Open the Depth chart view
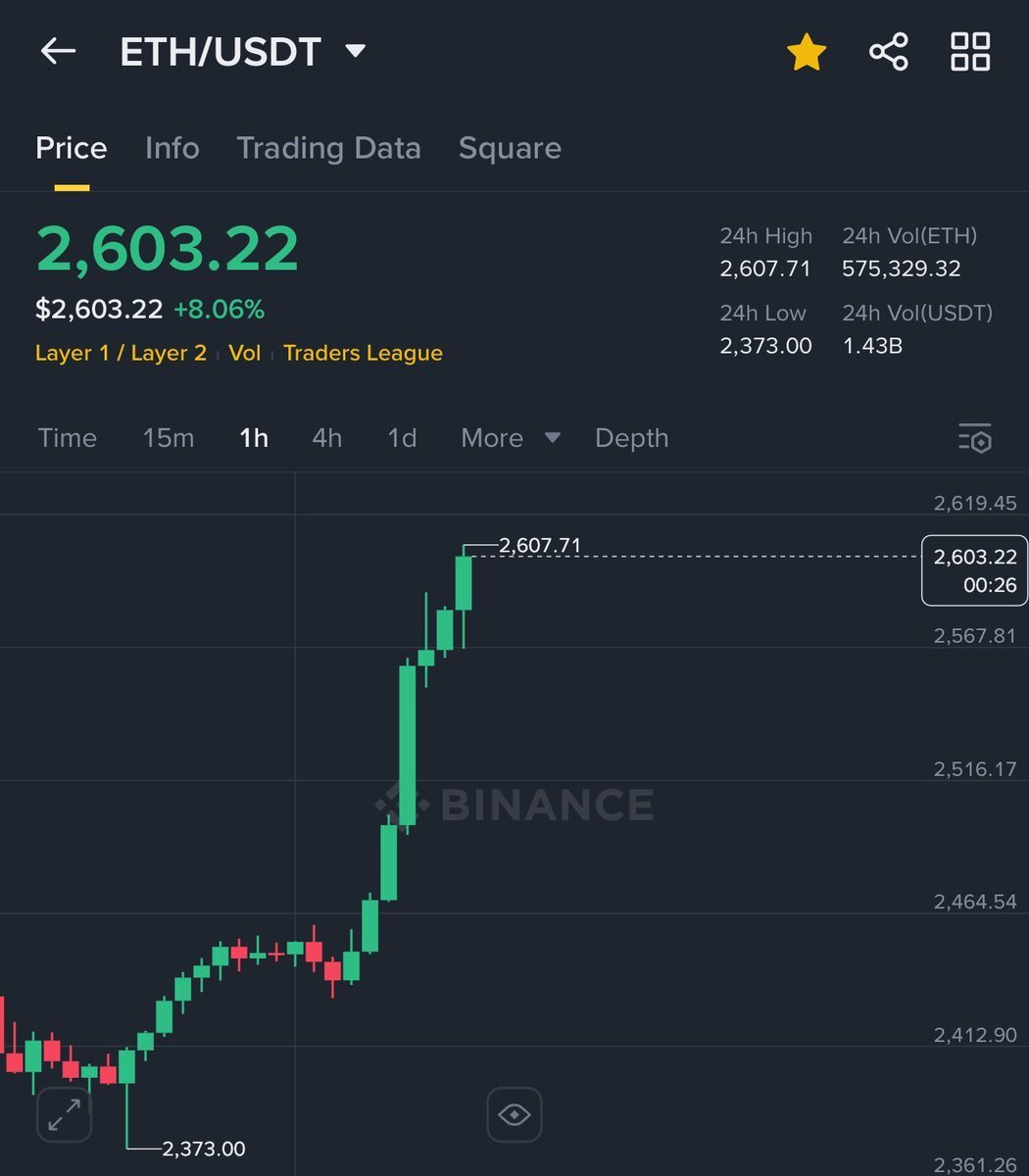Viewport: 1029px width, 1176px height. point(632,438)
